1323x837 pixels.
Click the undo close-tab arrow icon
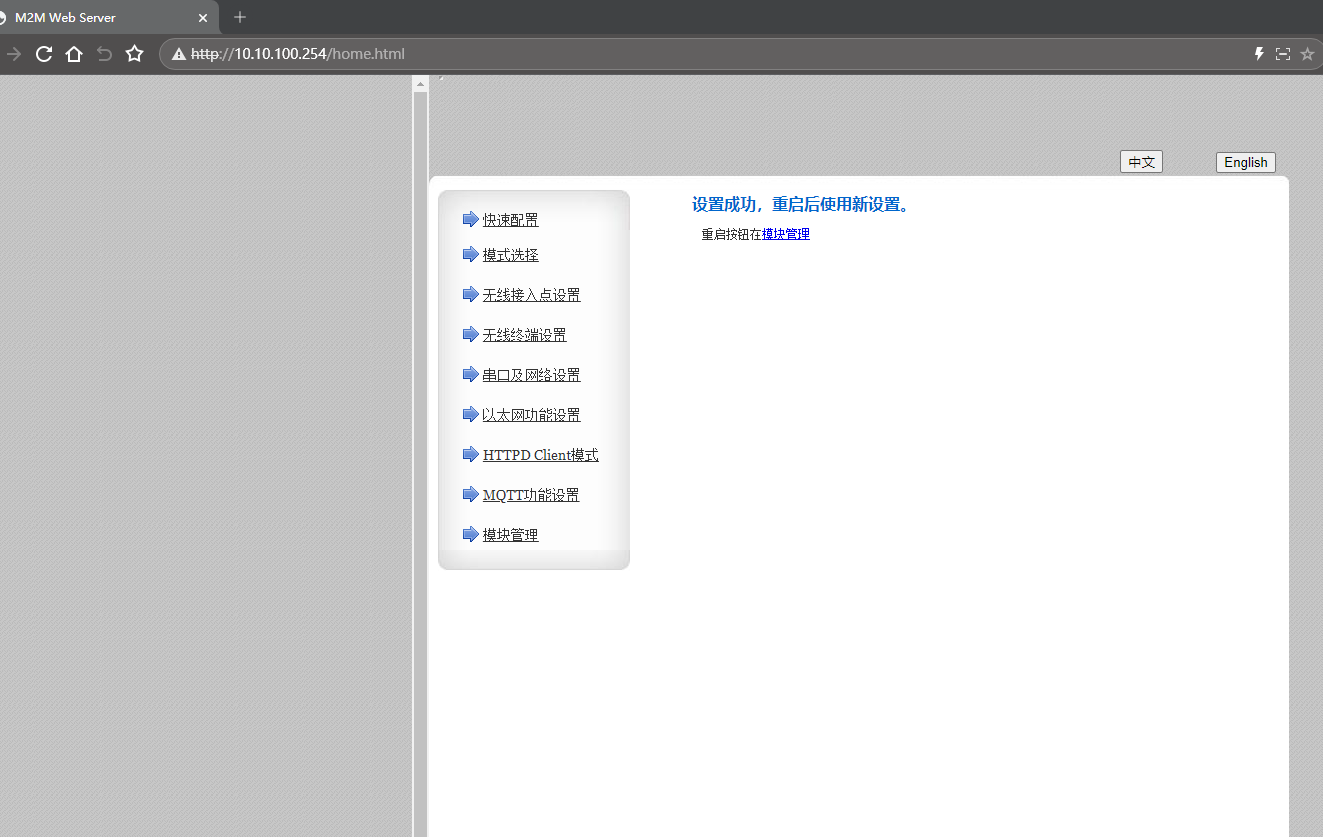[x=104, y=54]
